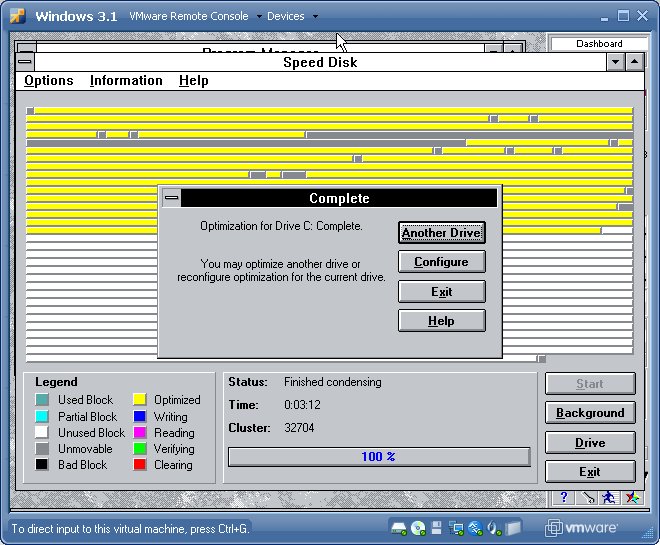Open the Options menu
Screen dimensions: 660x545
click(x=49, y=81)
